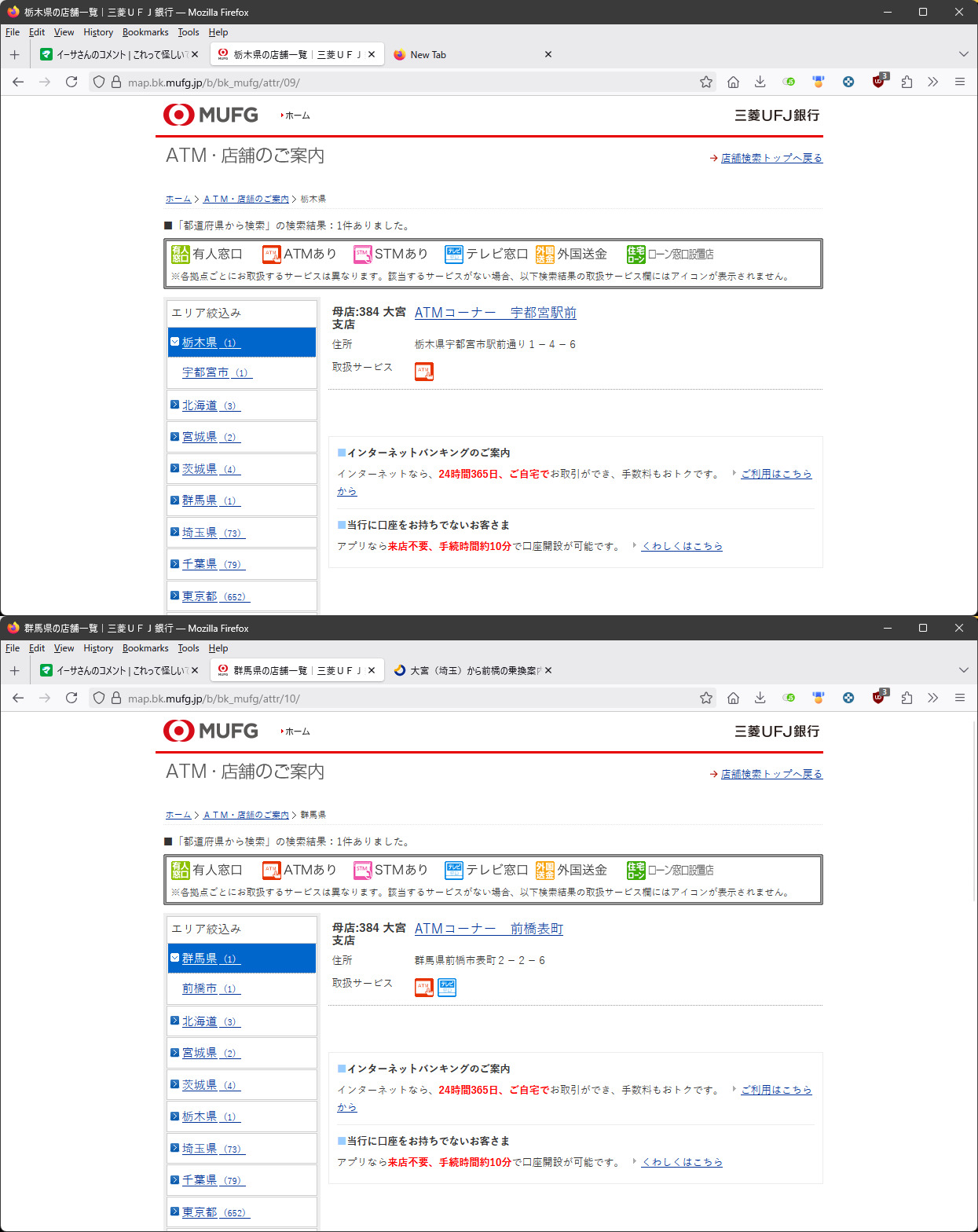The width and height of the screenshot is (978, 1232).
Task: Open the application menu in the top Firefox window
Action: click(959, 82)
